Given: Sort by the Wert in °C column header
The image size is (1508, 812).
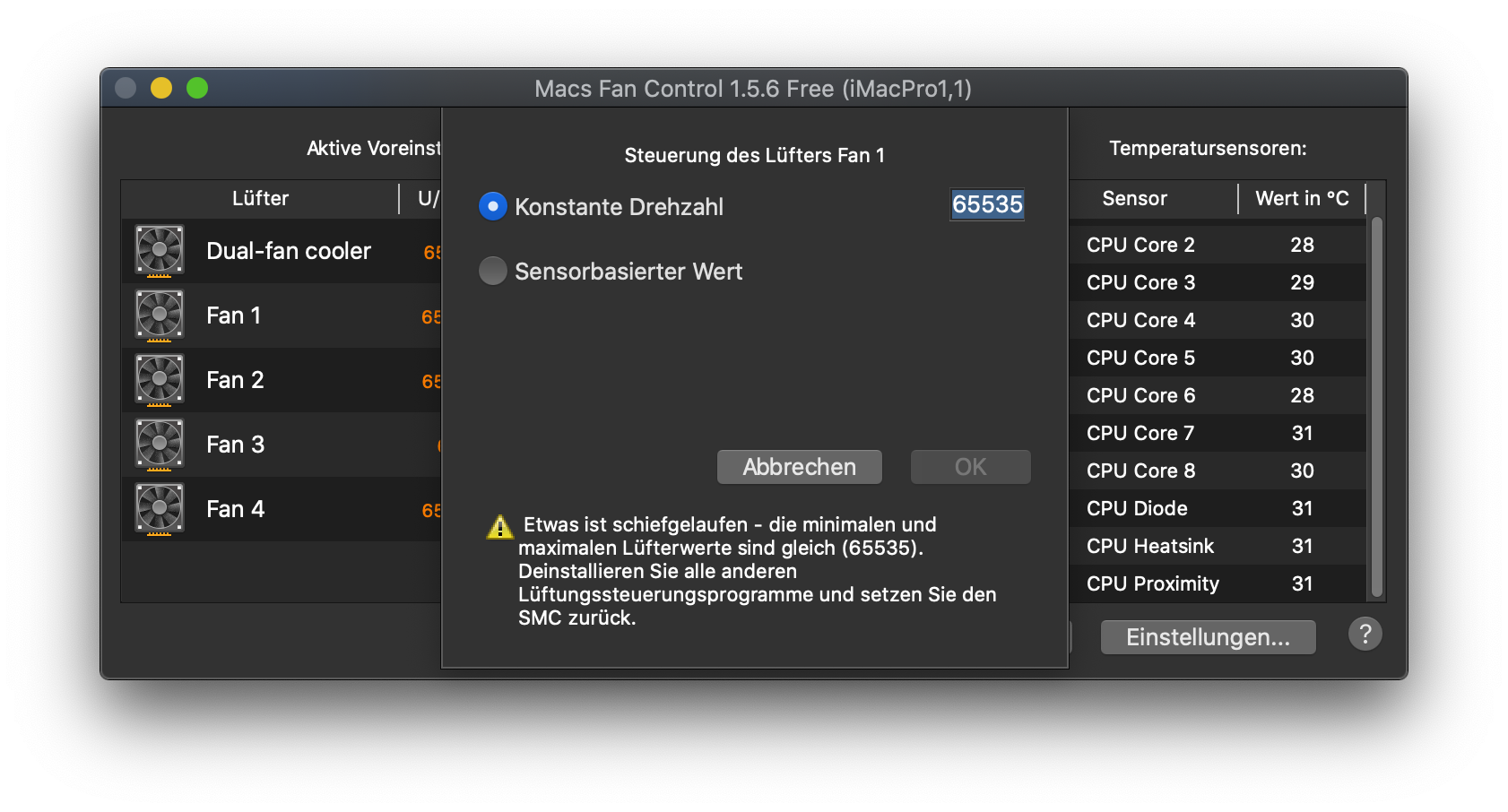Looking at the screenshot, I should pyautogui.click(x=1301, y=198).
